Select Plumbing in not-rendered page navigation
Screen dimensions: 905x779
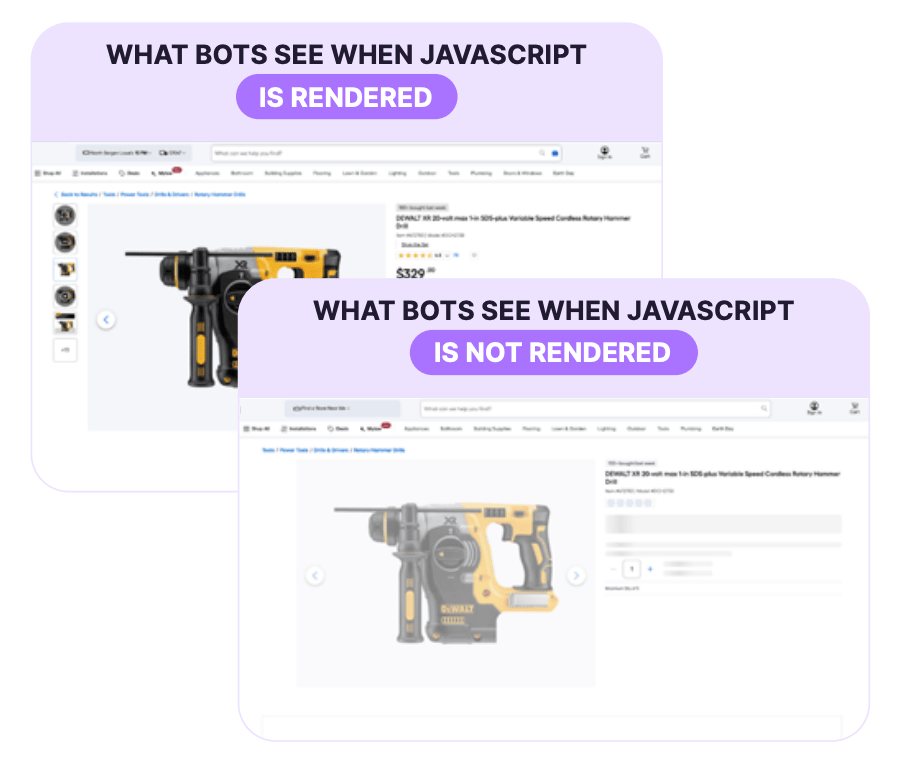pyautogui.click(x=691, y=429)
